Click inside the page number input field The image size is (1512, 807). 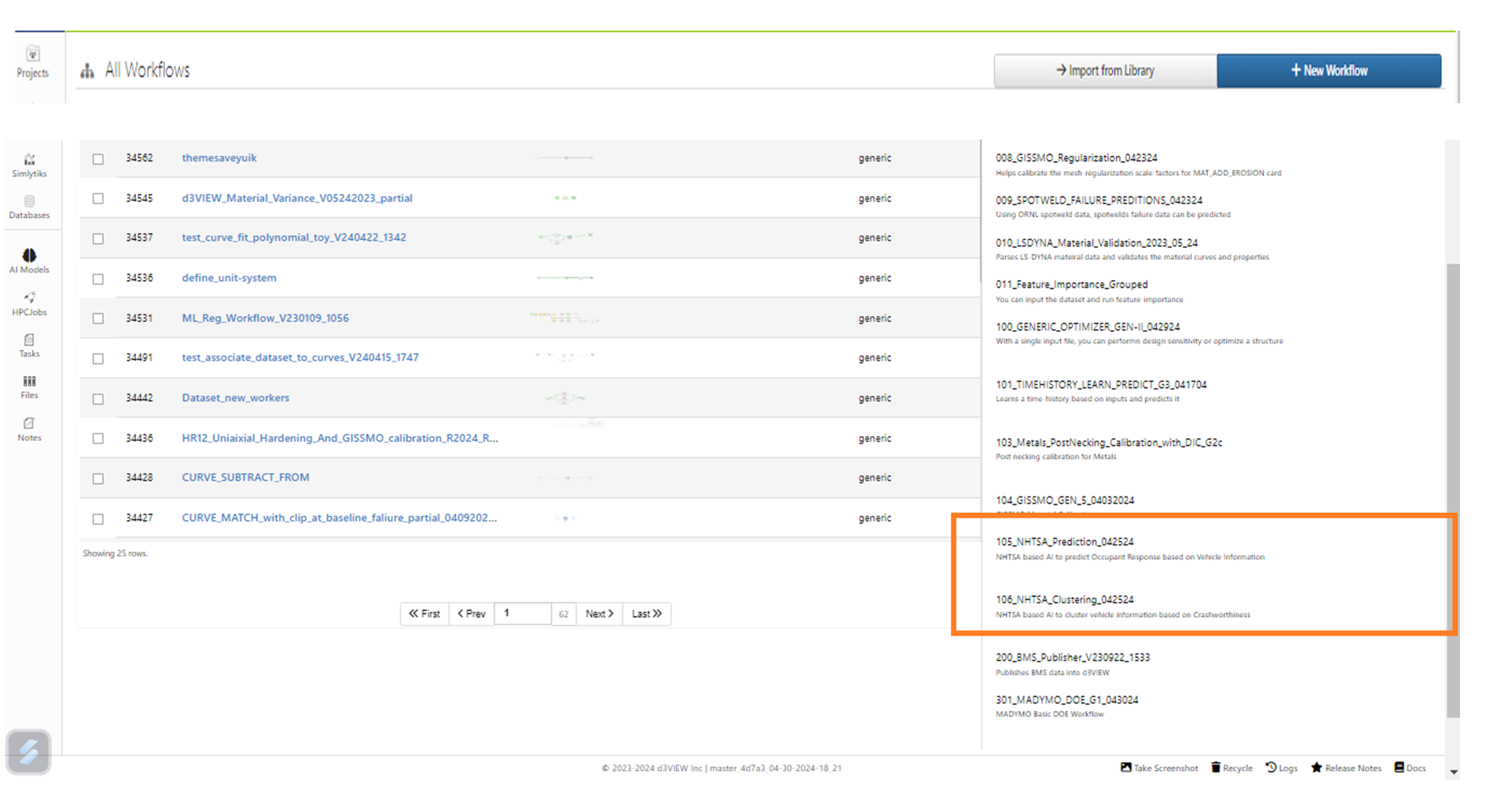523,613
